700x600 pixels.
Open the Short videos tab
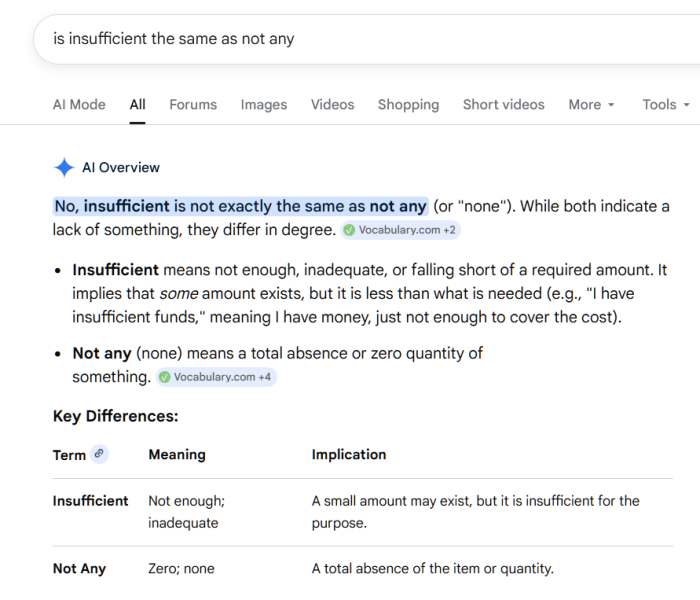click(503, 105)
